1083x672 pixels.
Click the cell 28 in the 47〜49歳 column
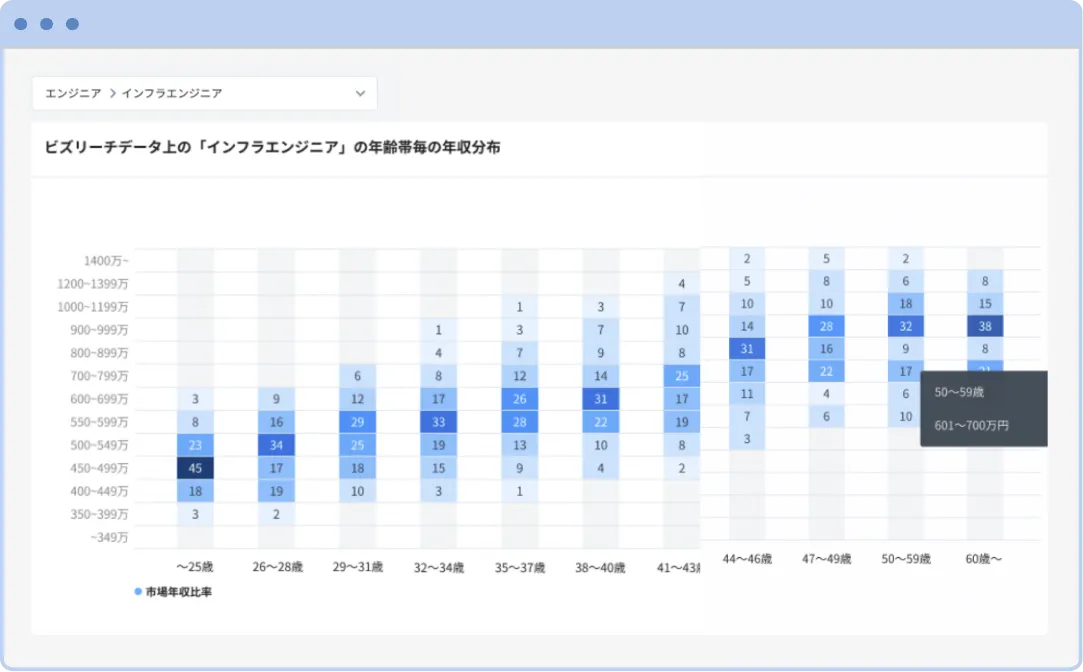tap(824, 325)
